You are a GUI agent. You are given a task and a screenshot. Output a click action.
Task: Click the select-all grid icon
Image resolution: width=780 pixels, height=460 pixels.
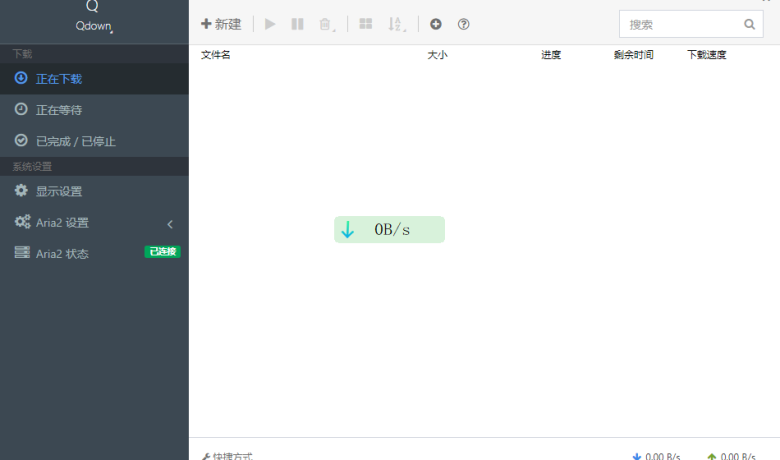pos(366,24)
